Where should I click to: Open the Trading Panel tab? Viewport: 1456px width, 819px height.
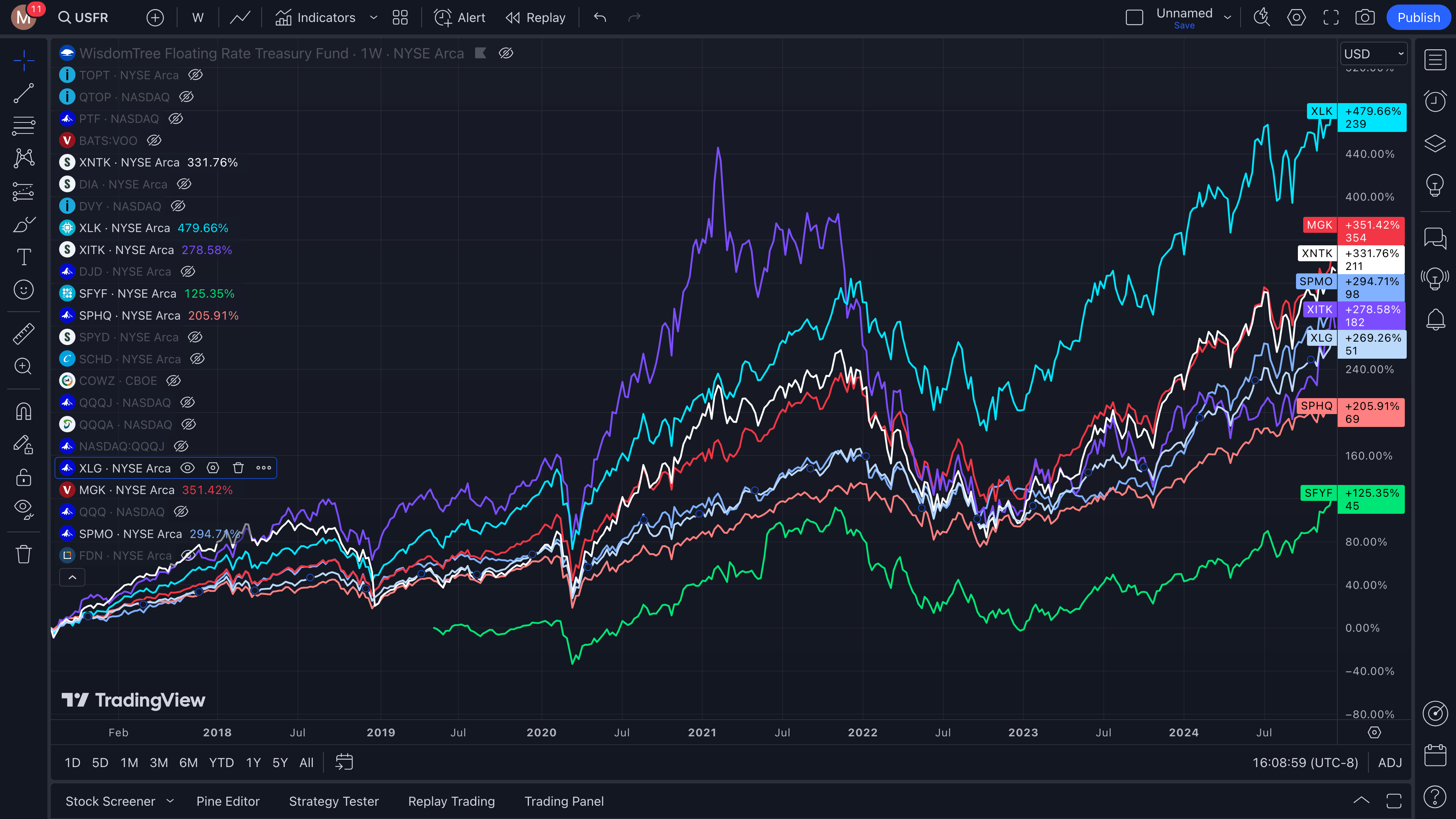563,801
